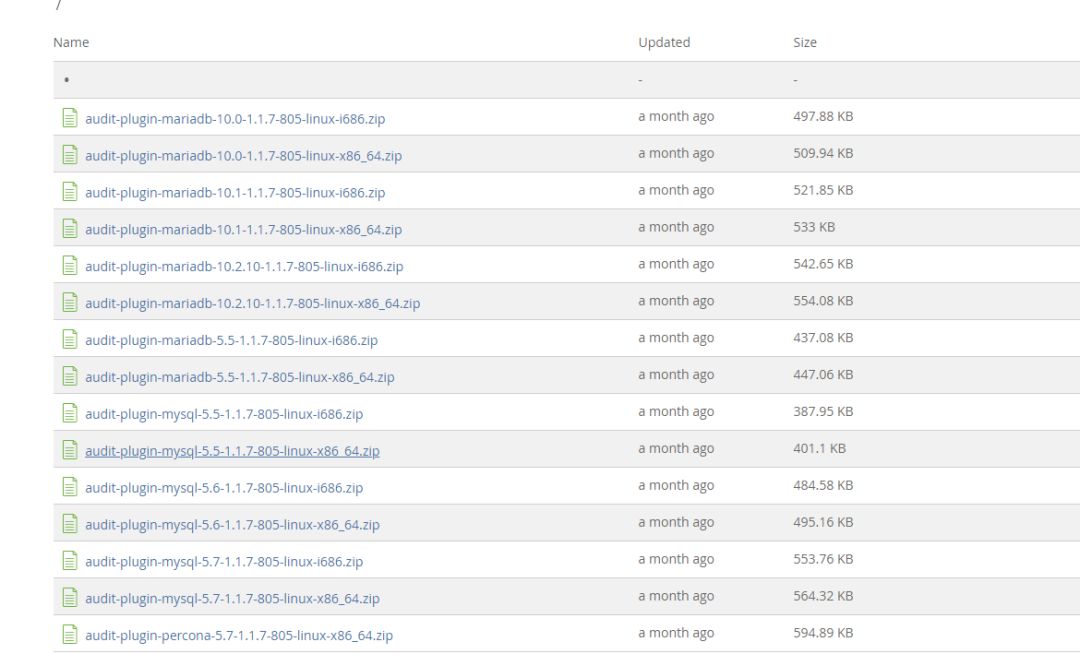The width and height of the screenshot is (1080, 654).
Task: Open audit-plugin-mysql-5.7-1.1.7-805-linux-x86_64.zip link
Action: 232,599
